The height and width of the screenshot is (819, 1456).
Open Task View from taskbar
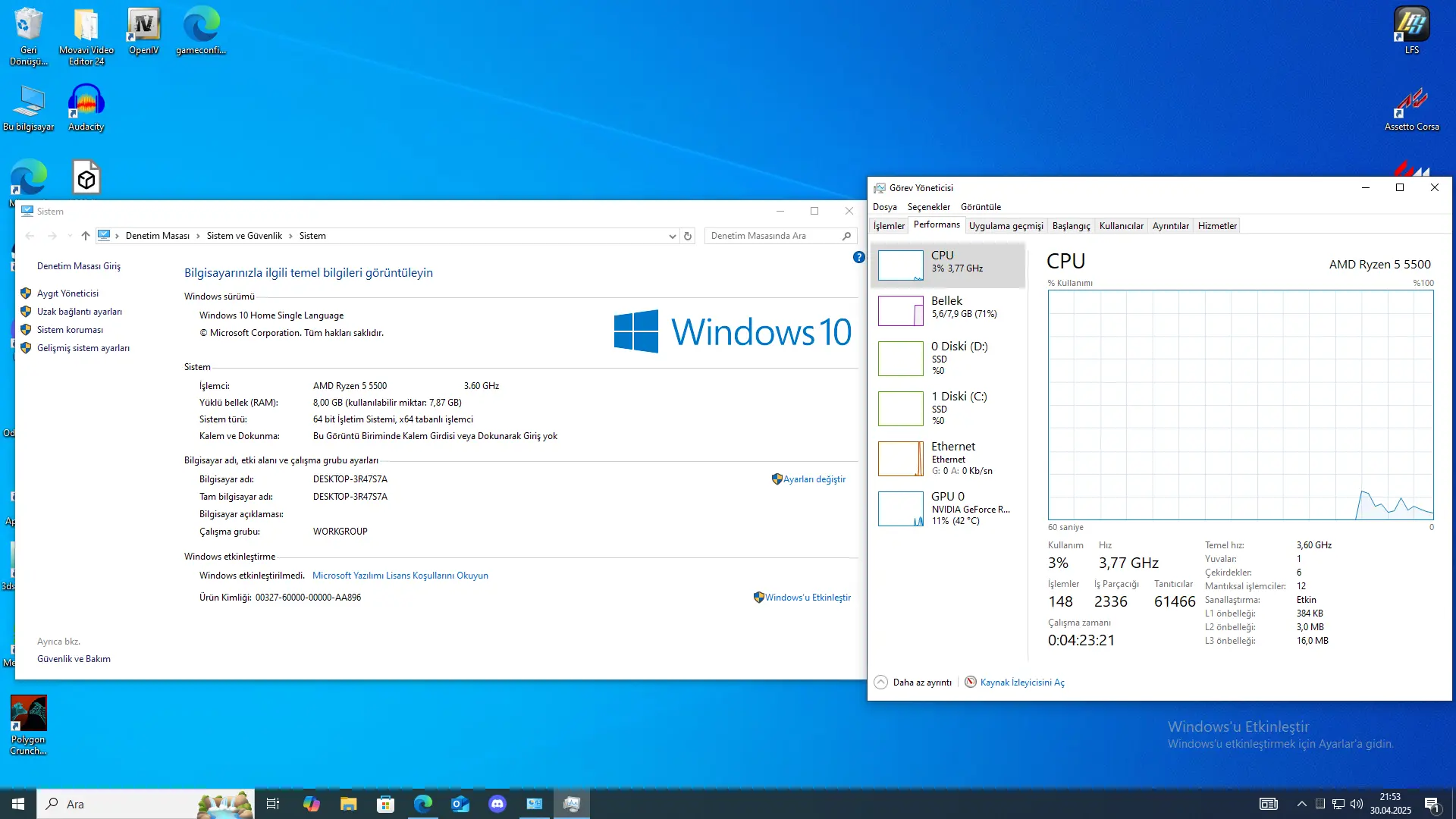tap(273, 804)
